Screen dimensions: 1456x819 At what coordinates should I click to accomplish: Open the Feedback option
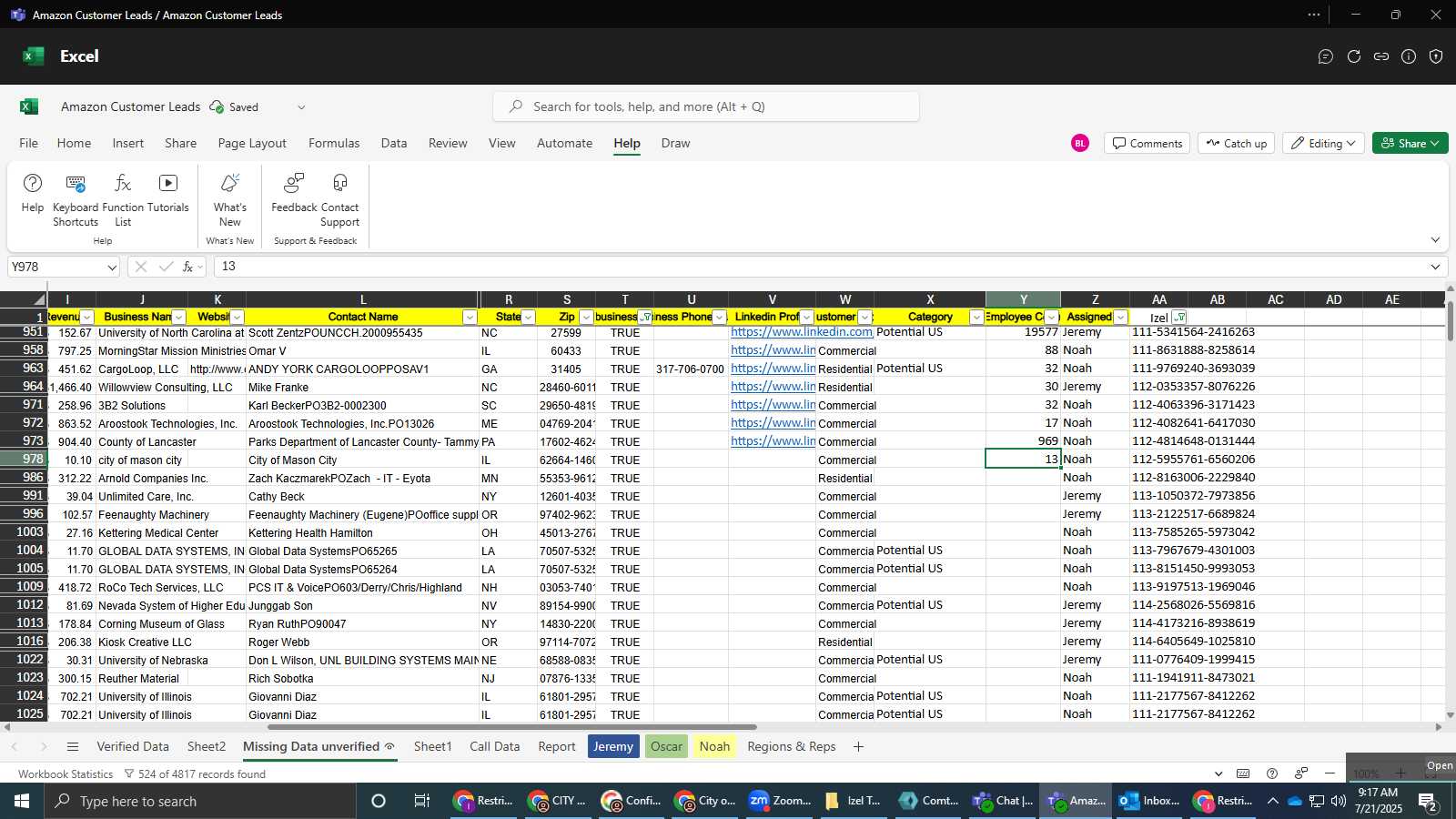294,194
